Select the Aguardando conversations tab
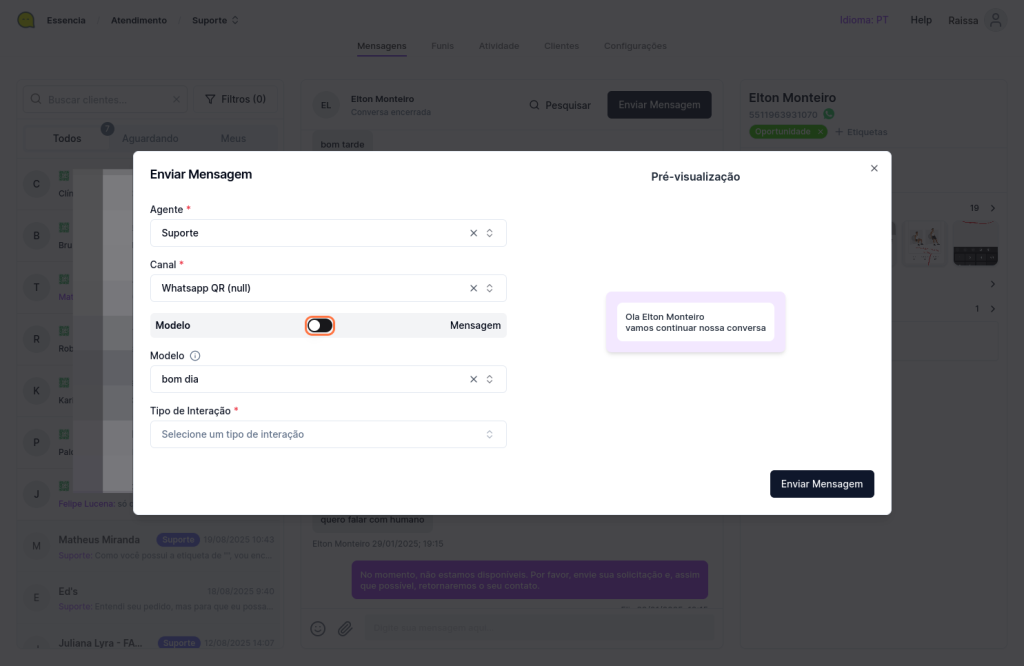Screen dimensions: 1024x666 pyautogui.click(x=150, y=138)
